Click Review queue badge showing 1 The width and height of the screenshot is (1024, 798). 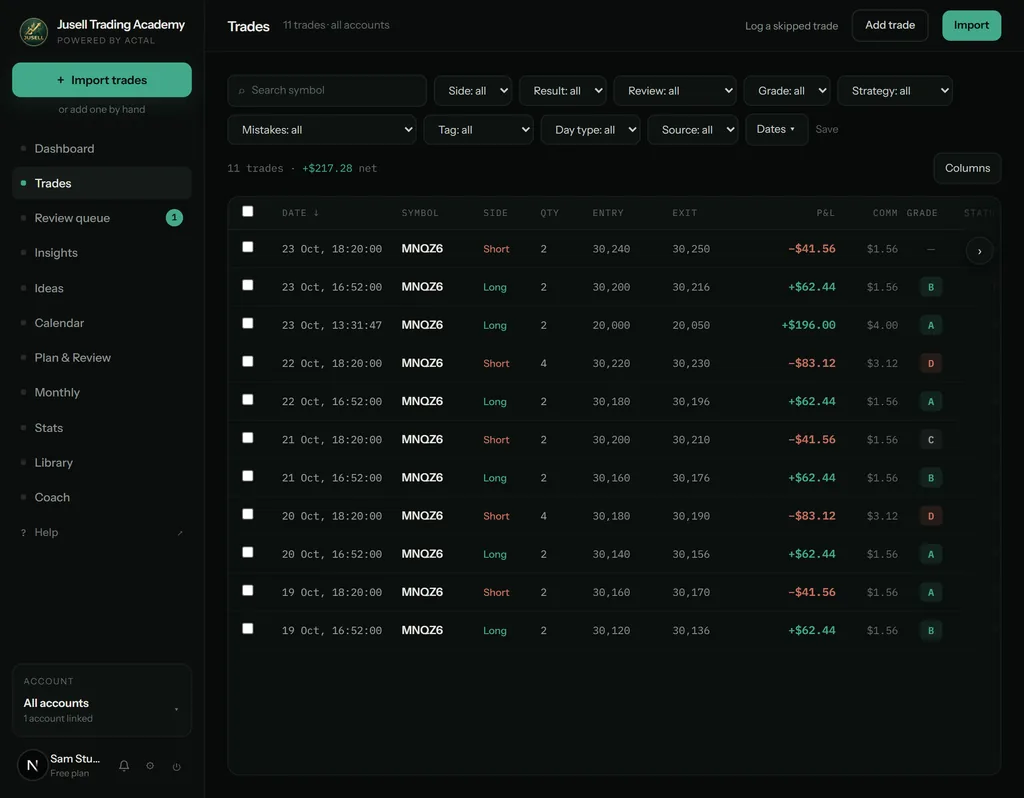point(174,217)
